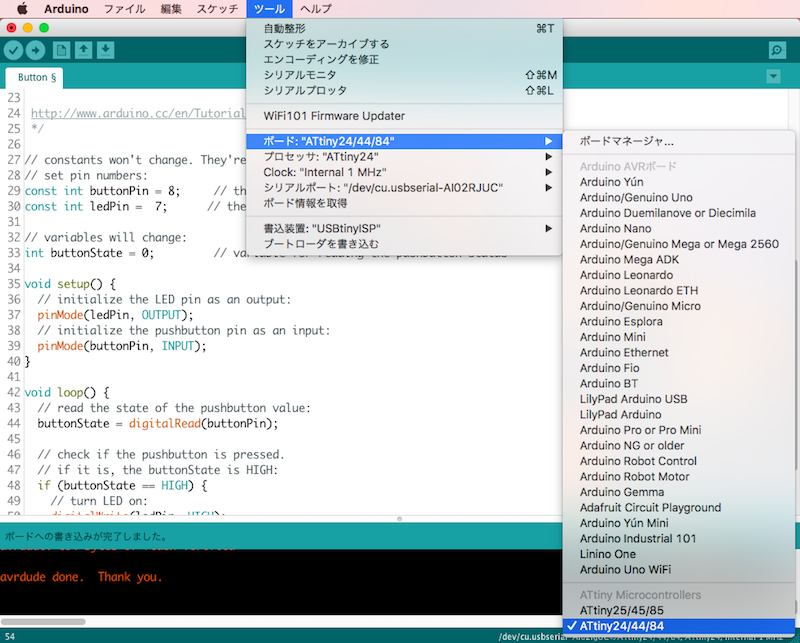Select Arduino/Genuino Micro board
This screenshot has height=643, width=800.
(679, 306)
